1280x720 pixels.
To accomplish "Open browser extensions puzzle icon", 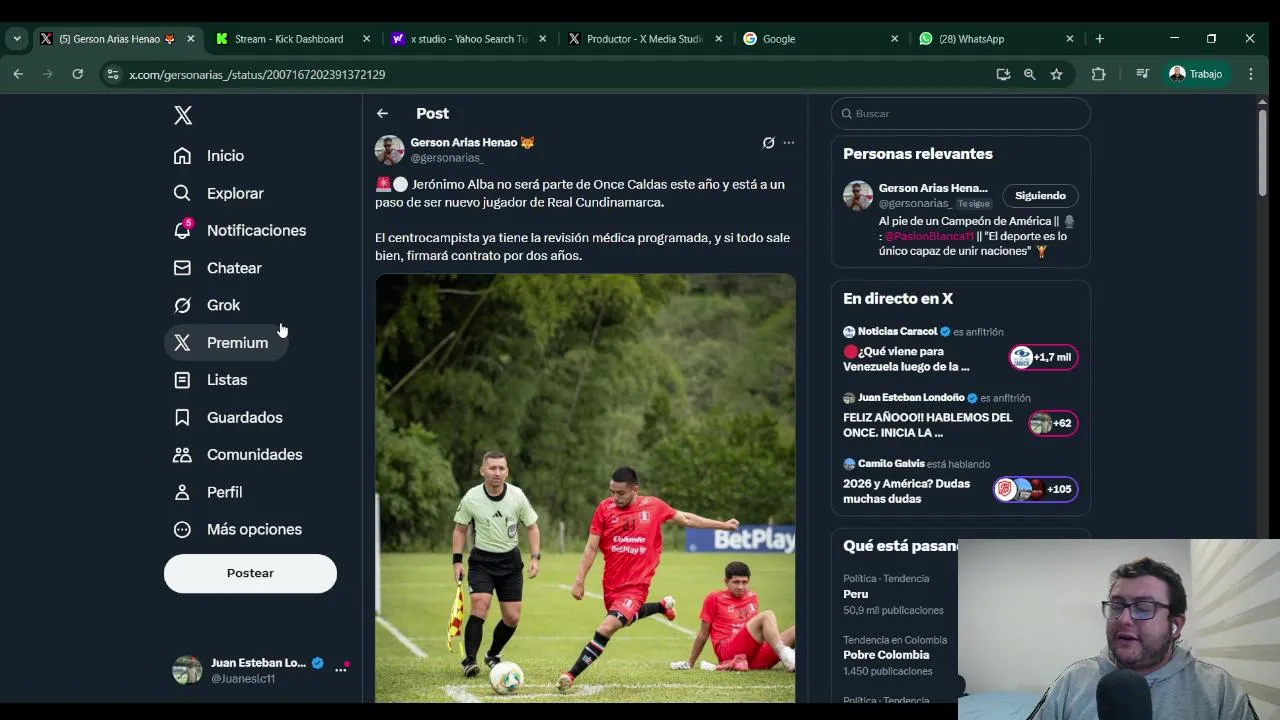I will pos(1098,74).
